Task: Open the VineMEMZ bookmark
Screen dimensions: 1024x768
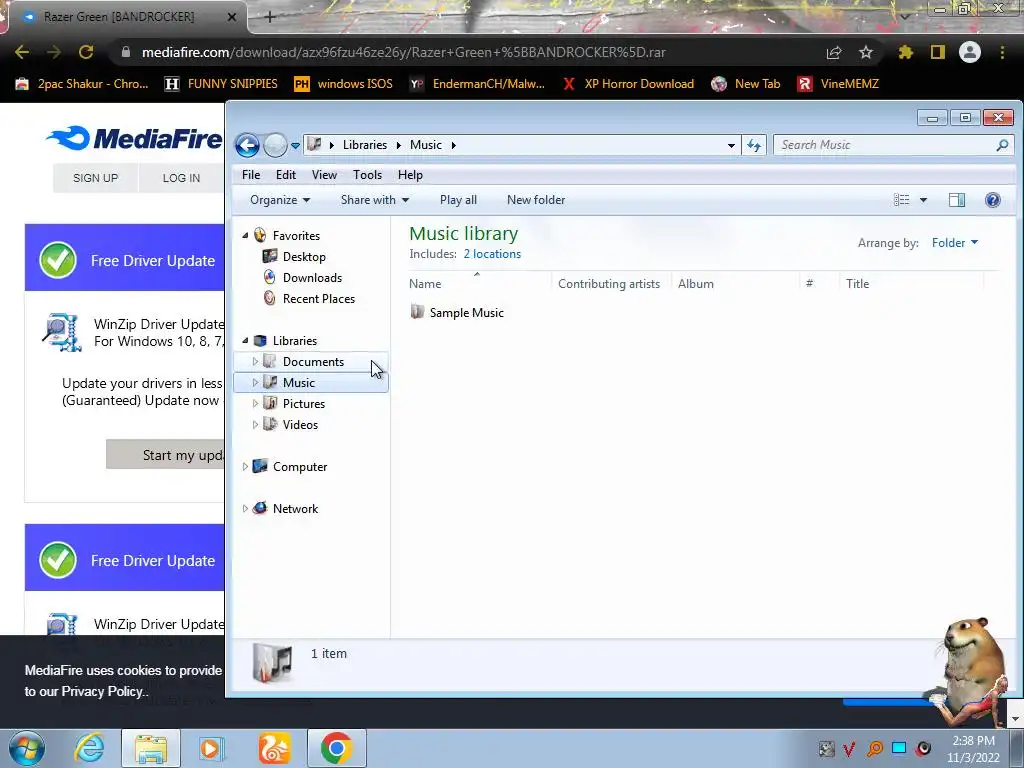Action: tap(839, 84)
